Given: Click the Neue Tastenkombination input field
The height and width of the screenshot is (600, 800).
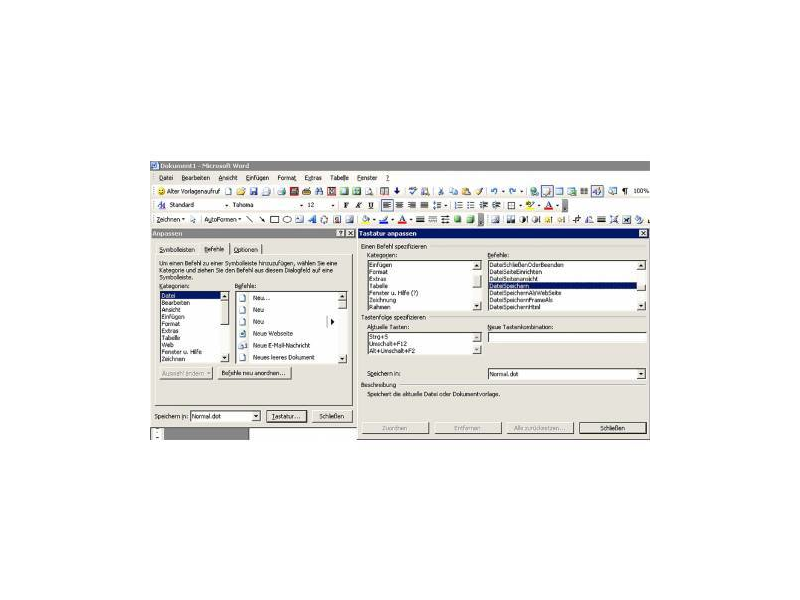Looking at the screenshot, I should [567, 337].
